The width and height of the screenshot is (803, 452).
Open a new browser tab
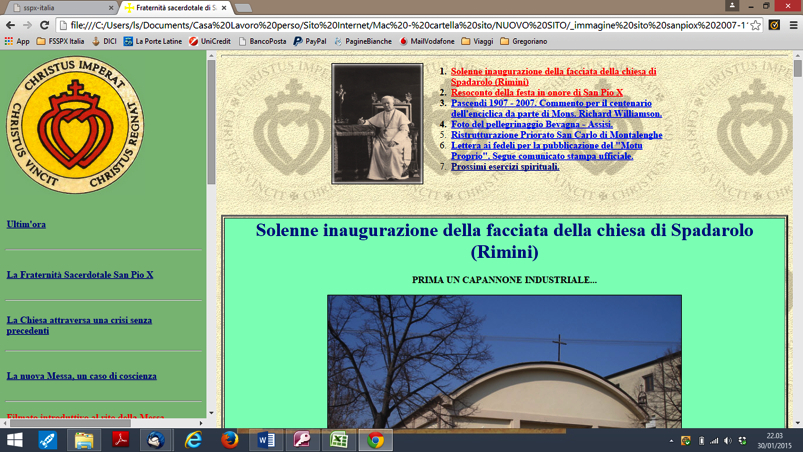click(x=243, y=8)
